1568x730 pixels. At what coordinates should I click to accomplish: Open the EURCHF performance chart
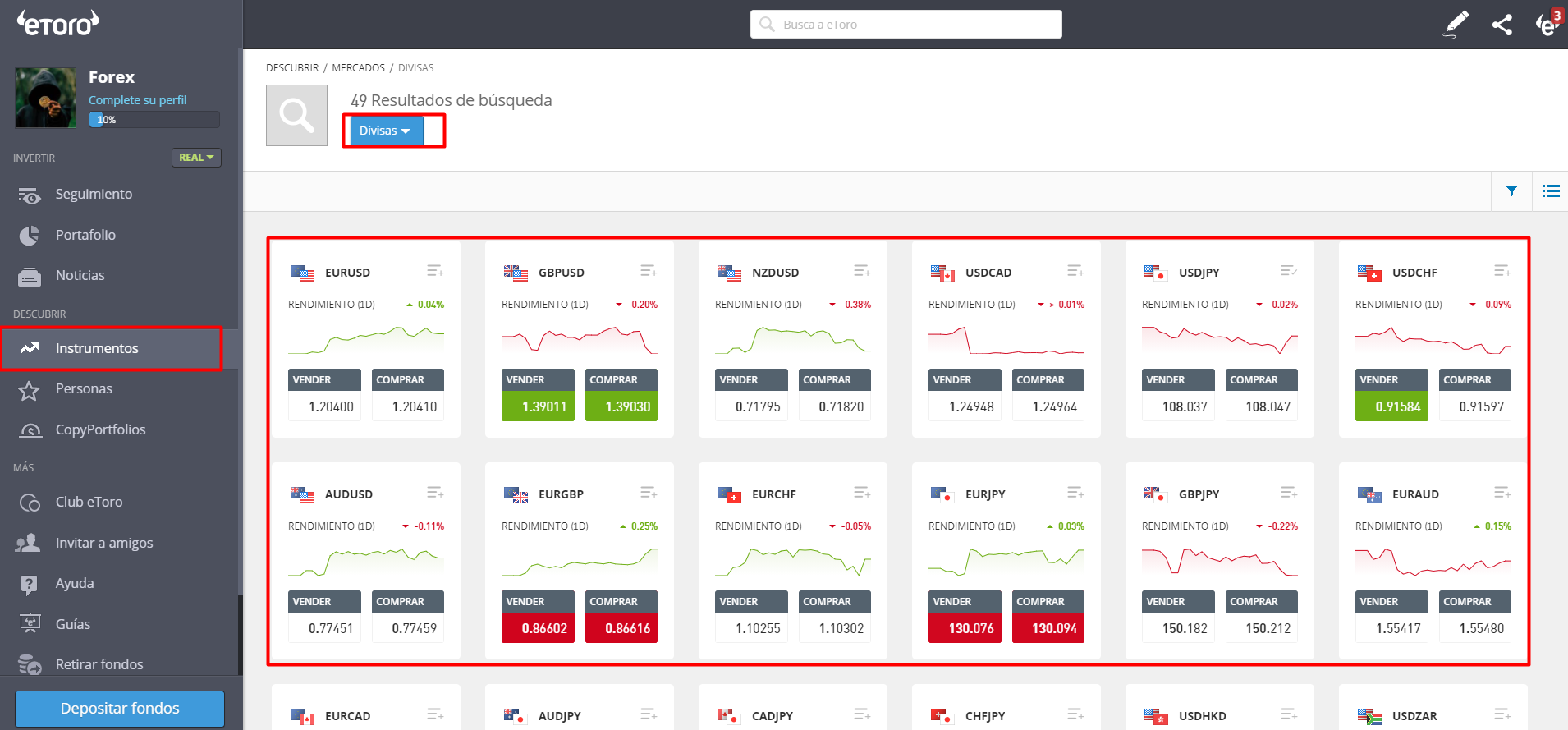[x=793, y=561]
